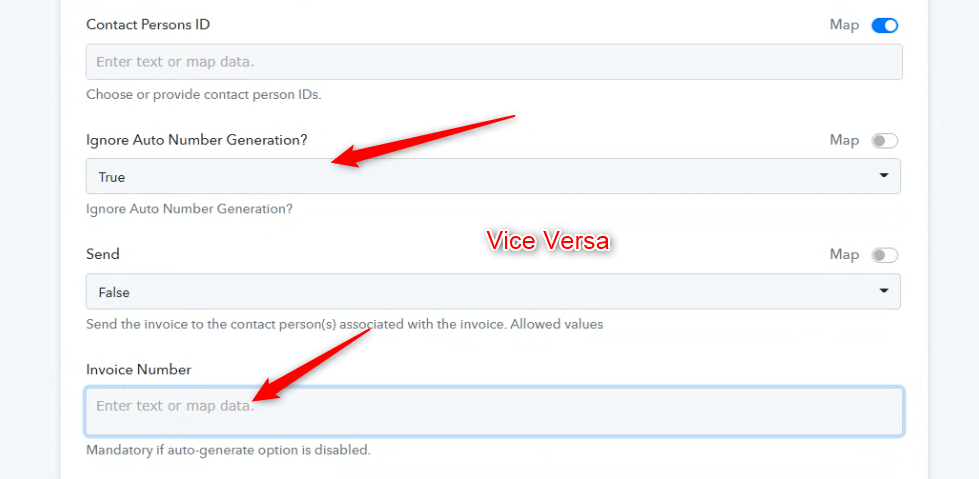Focus the Contact Persons ID input field
The width and height of the screenshot is (979, 479).
pyautogui.click(x=494, y=62)
